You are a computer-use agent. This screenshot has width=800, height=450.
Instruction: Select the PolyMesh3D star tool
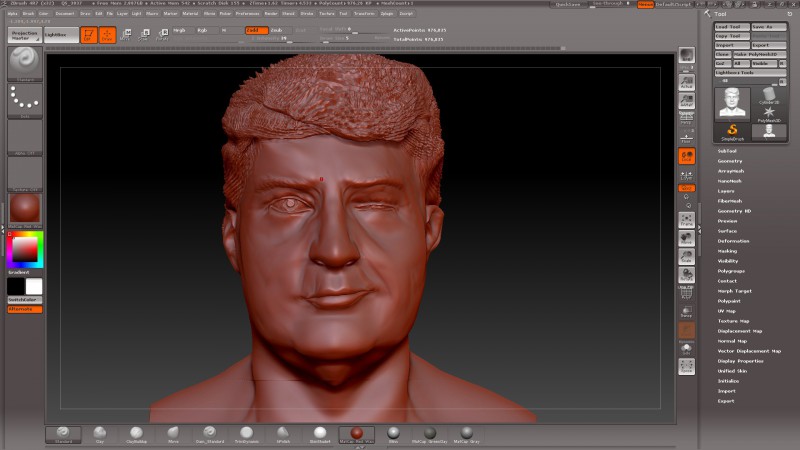point(769,114)
